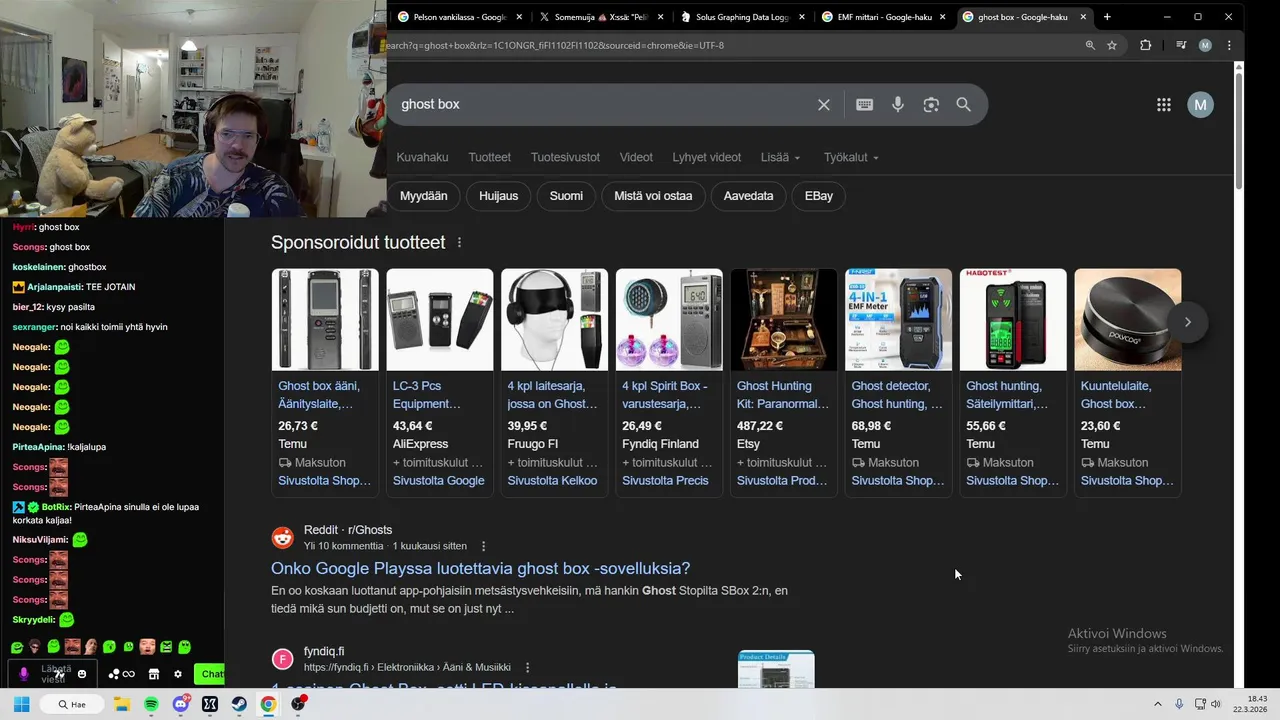Open the Chrome three-dot menu

click(1229, 45)
